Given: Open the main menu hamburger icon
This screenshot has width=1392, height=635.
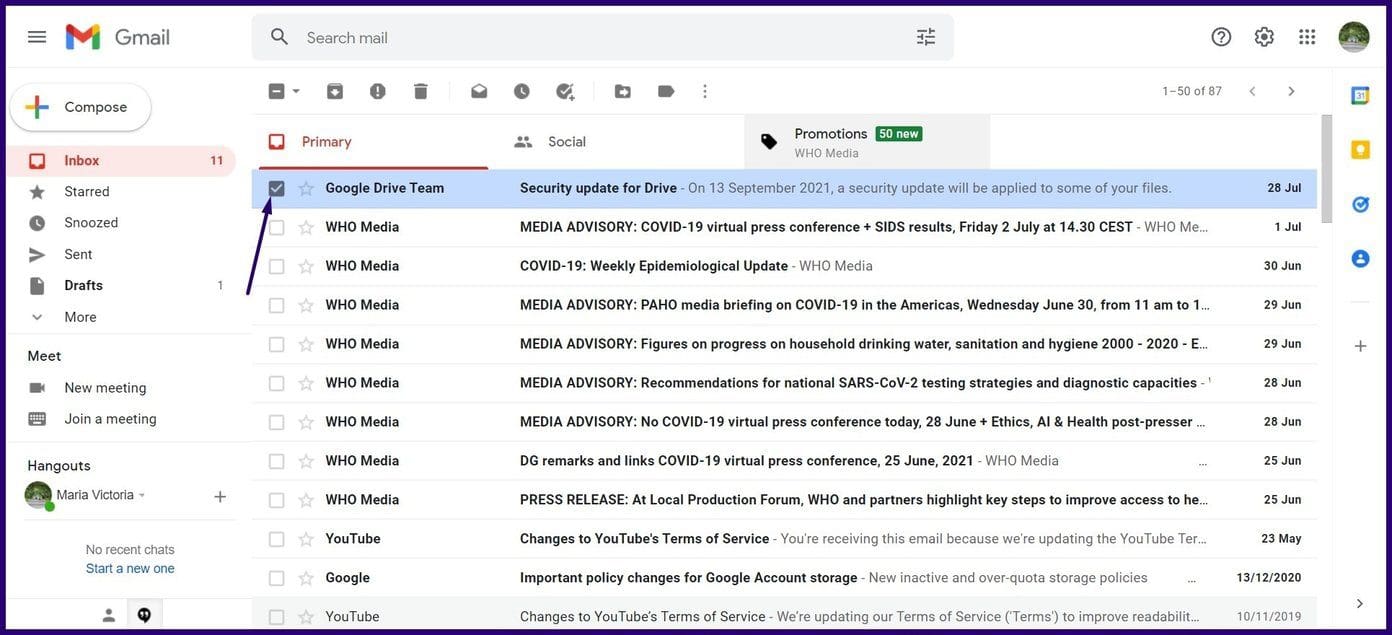Looking at the screenshot, I should point(37,37).
